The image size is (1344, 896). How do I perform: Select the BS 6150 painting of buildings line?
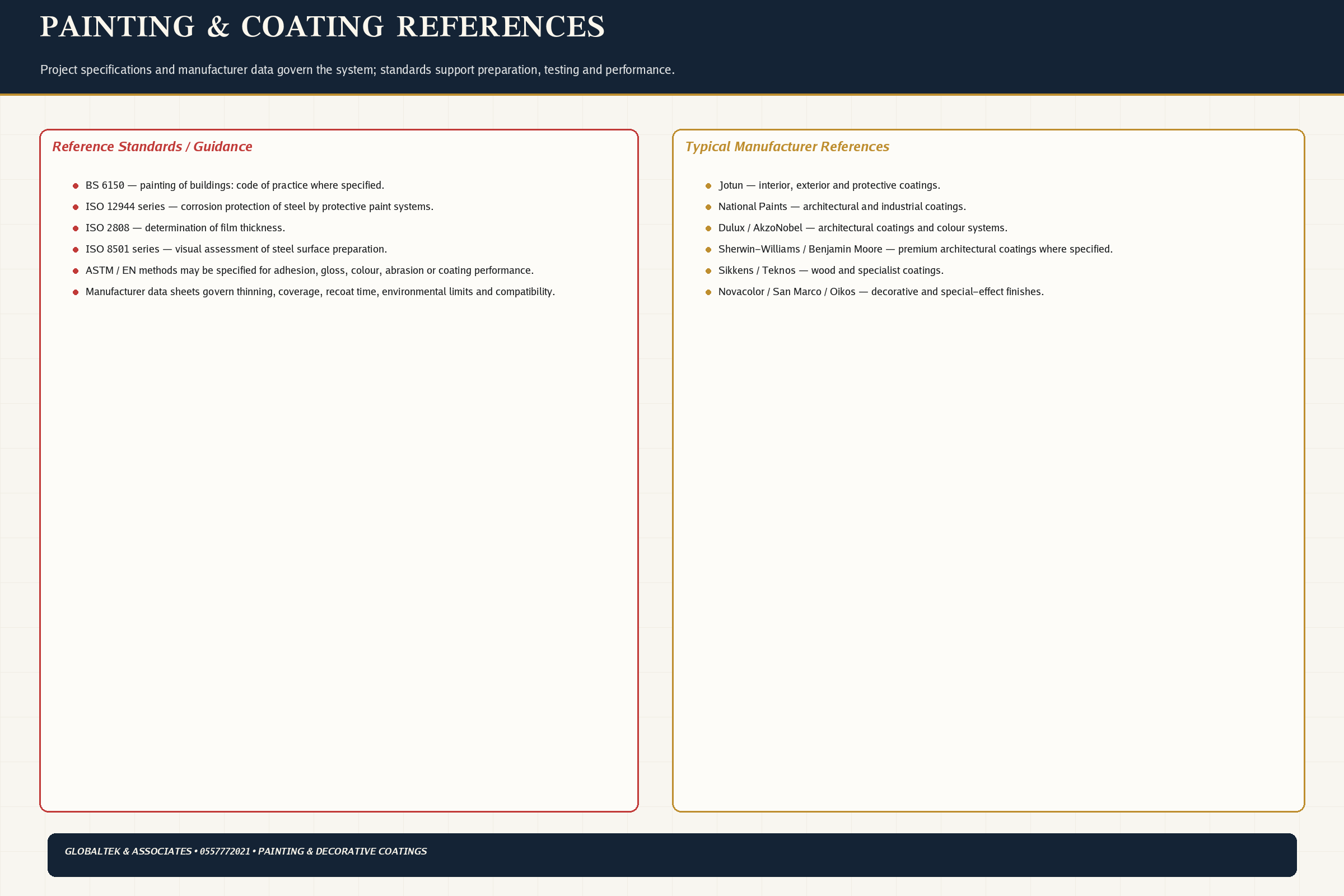235,185
